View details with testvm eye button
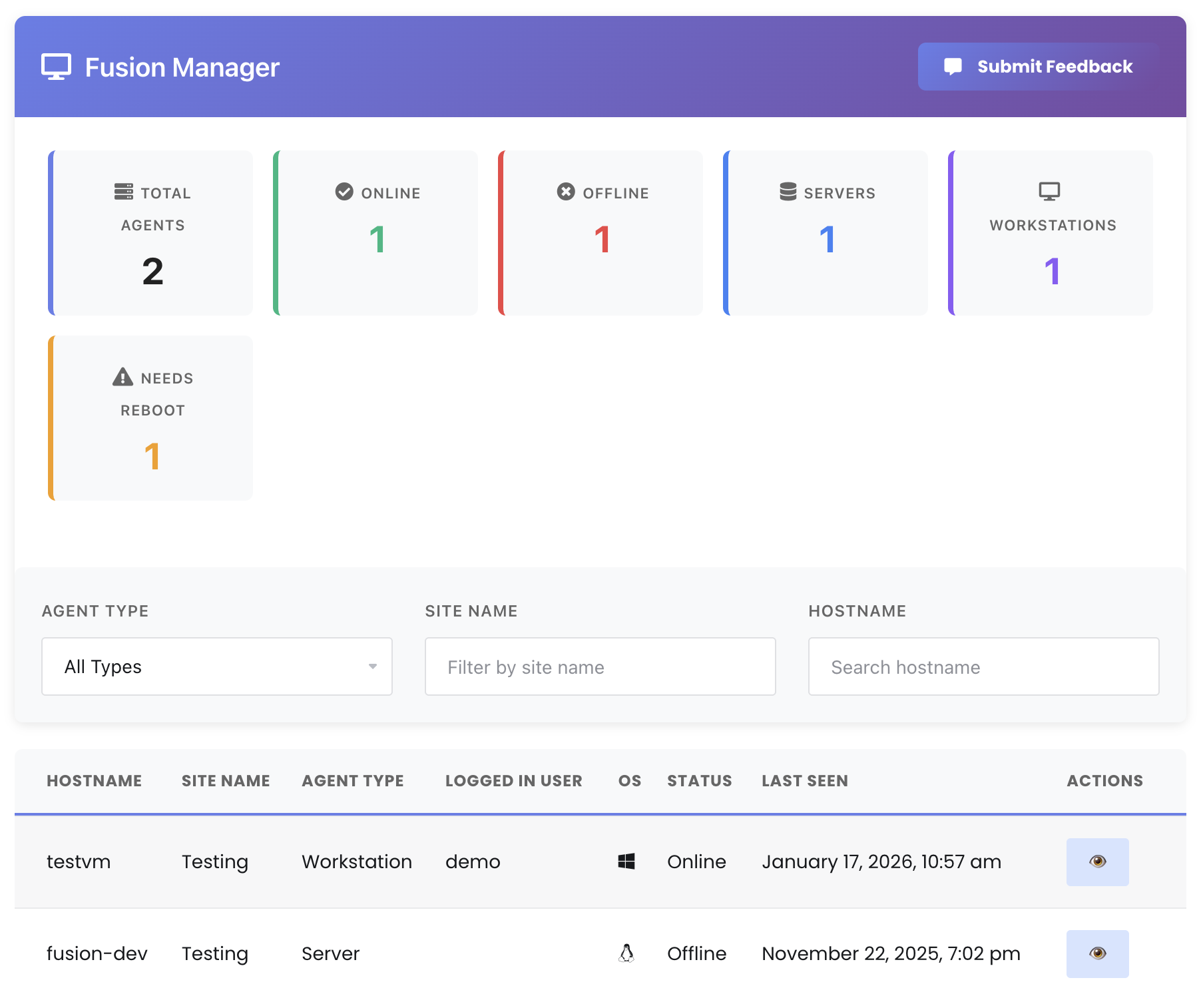This screenshot has height=1008, width=1201. click(x=1097, y=862)
